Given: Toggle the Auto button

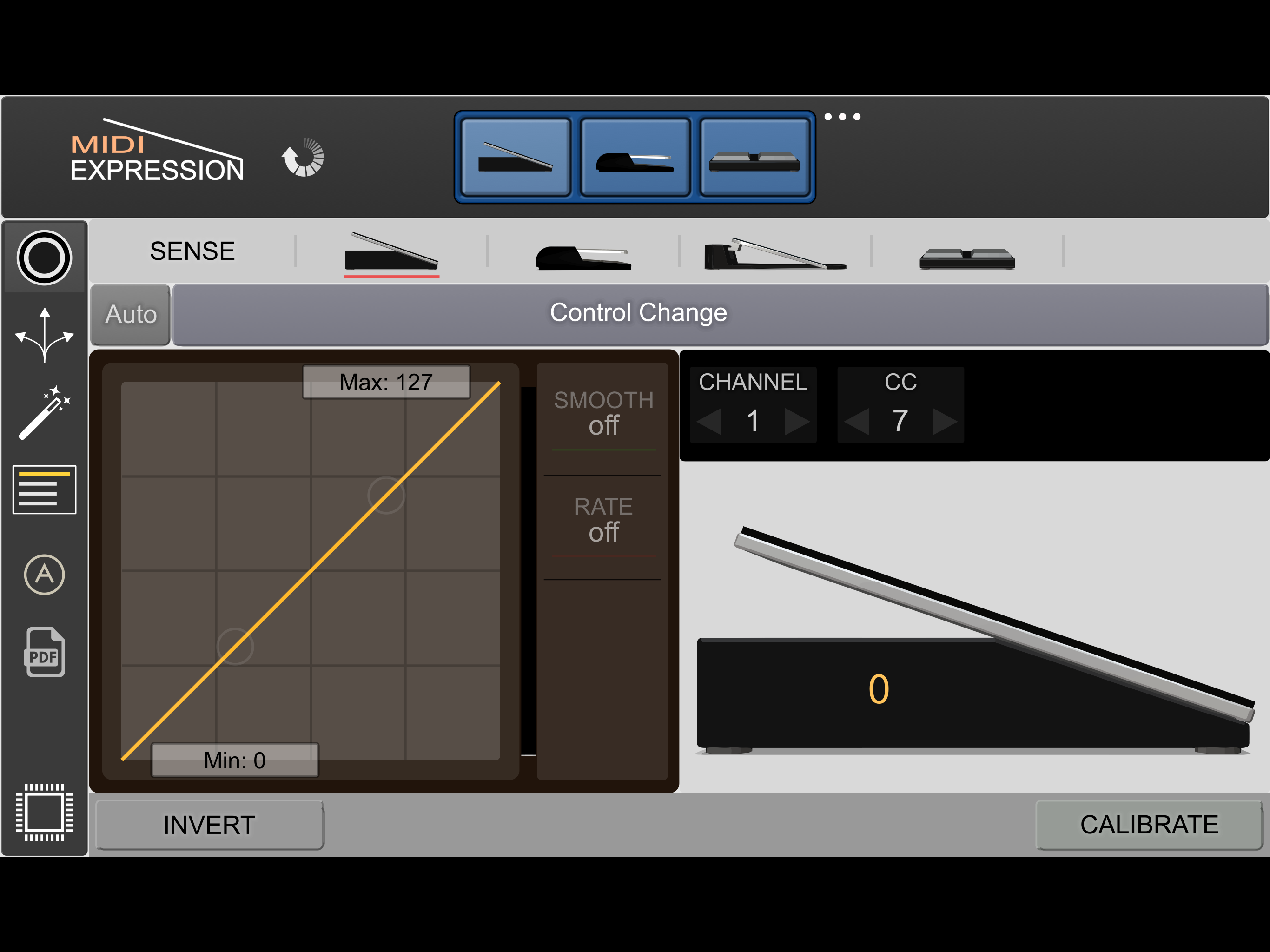Looking at the screenshot, I should [131, 315].
